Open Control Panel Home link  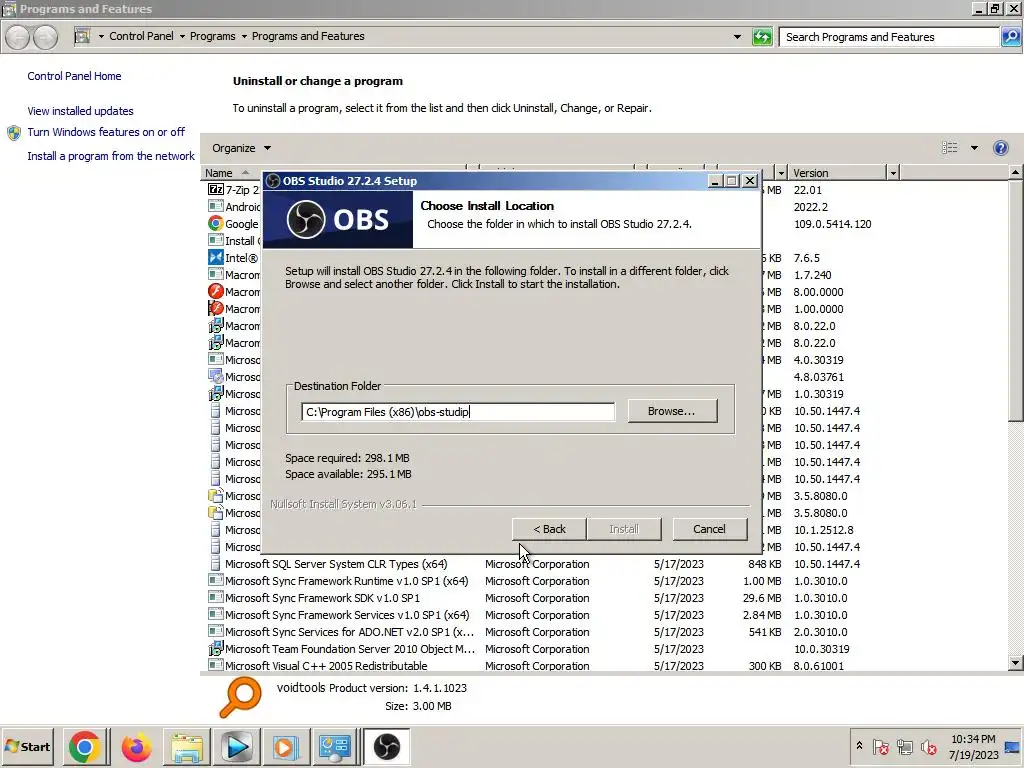(74, 76)
